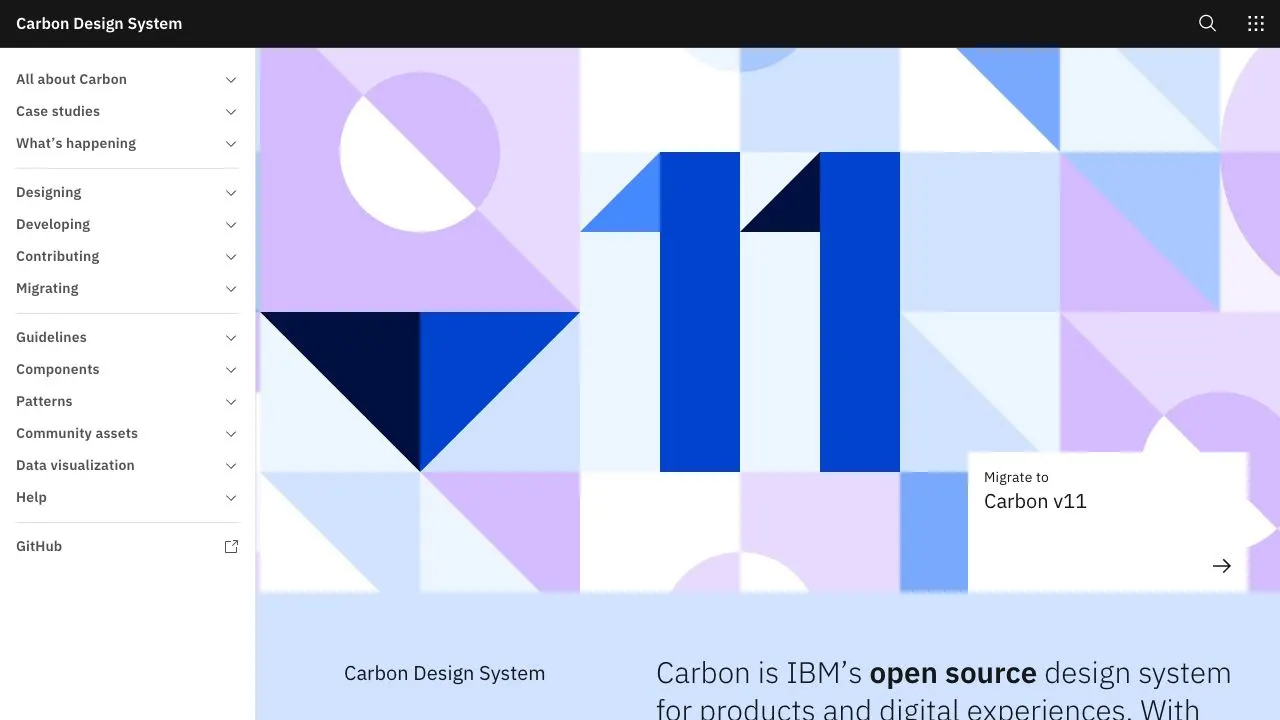Click the Guidelines chevron arrow
This screenshot has height=720, width=1280.
click(231, 338)
